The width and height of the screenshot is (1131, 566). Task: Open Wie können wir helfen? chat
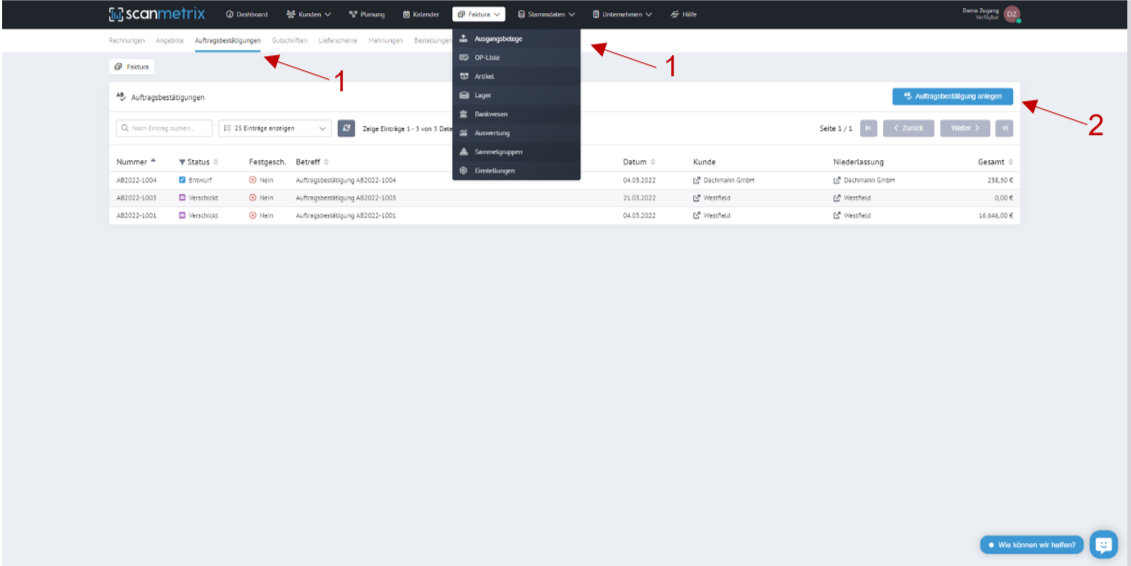tap(1031, 544)
